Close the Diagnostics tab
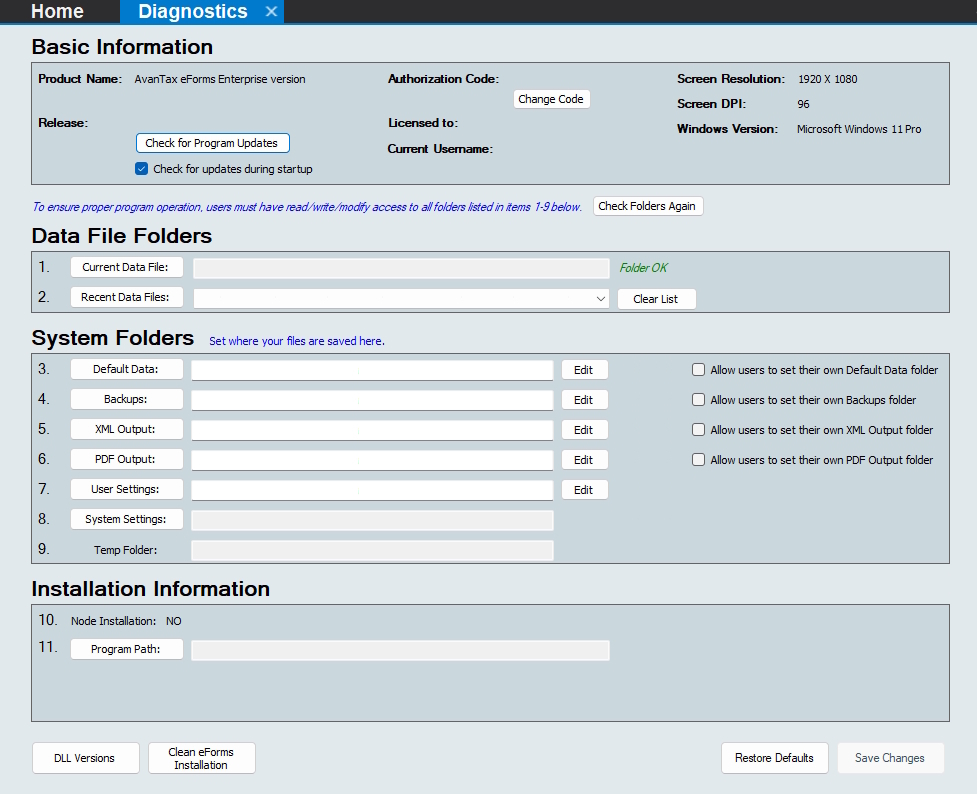Screen dimensions: 977x794 pos(271,12)
